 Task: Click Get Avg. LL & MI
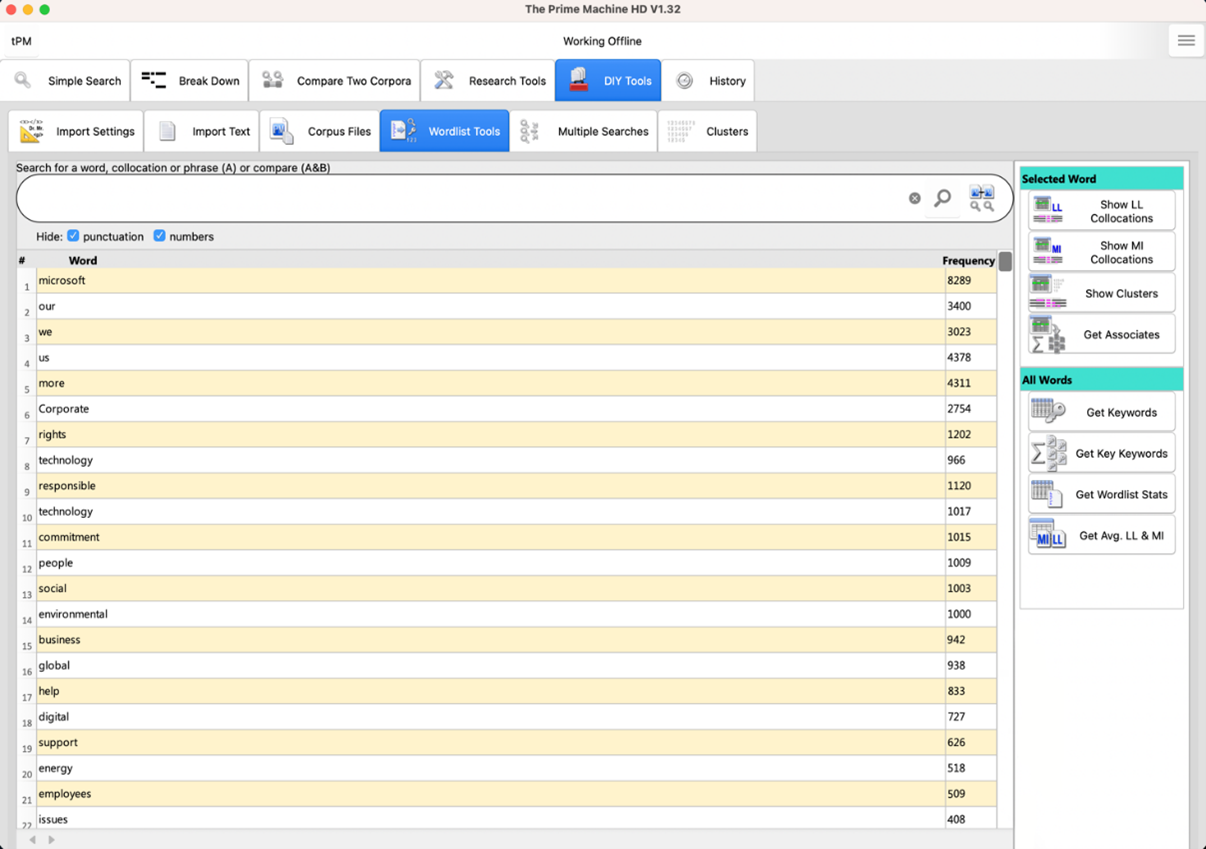click(x=1101, y=535)
